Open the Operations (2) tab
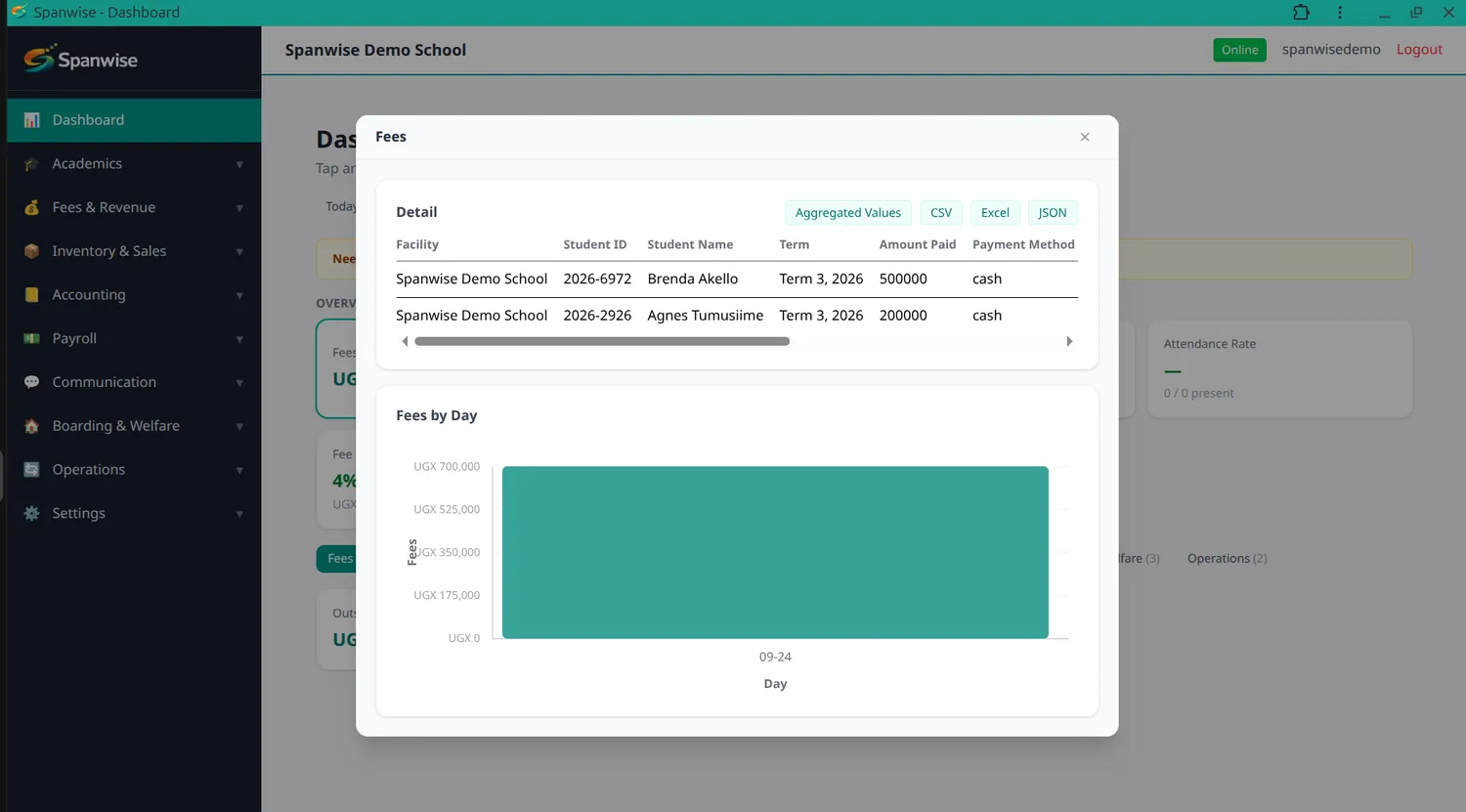The width and height of the screenshot is (1466, 812). [x=1227, y=559]
